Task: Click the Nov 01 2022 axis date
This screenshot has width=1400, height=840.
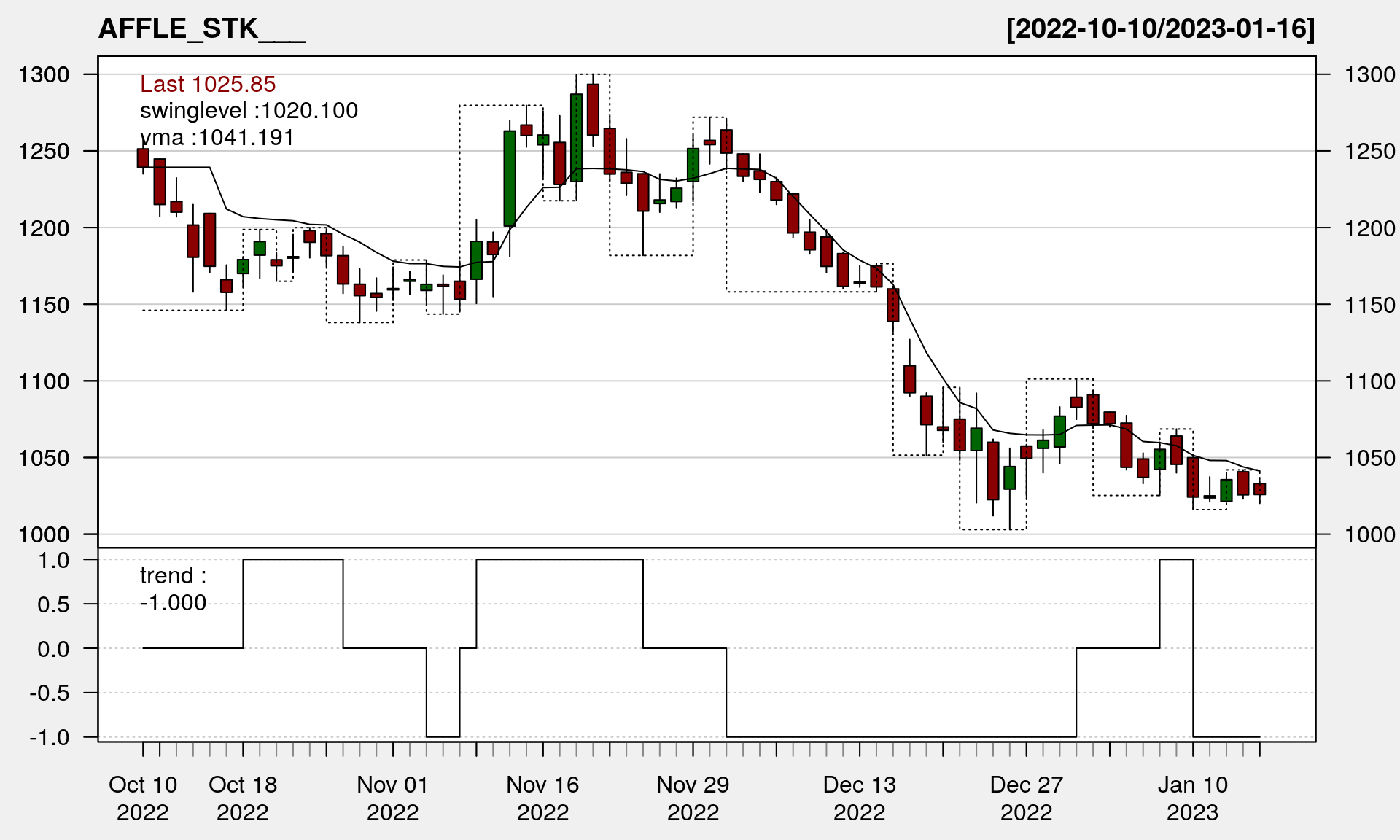Action: [x=392, y=798]
